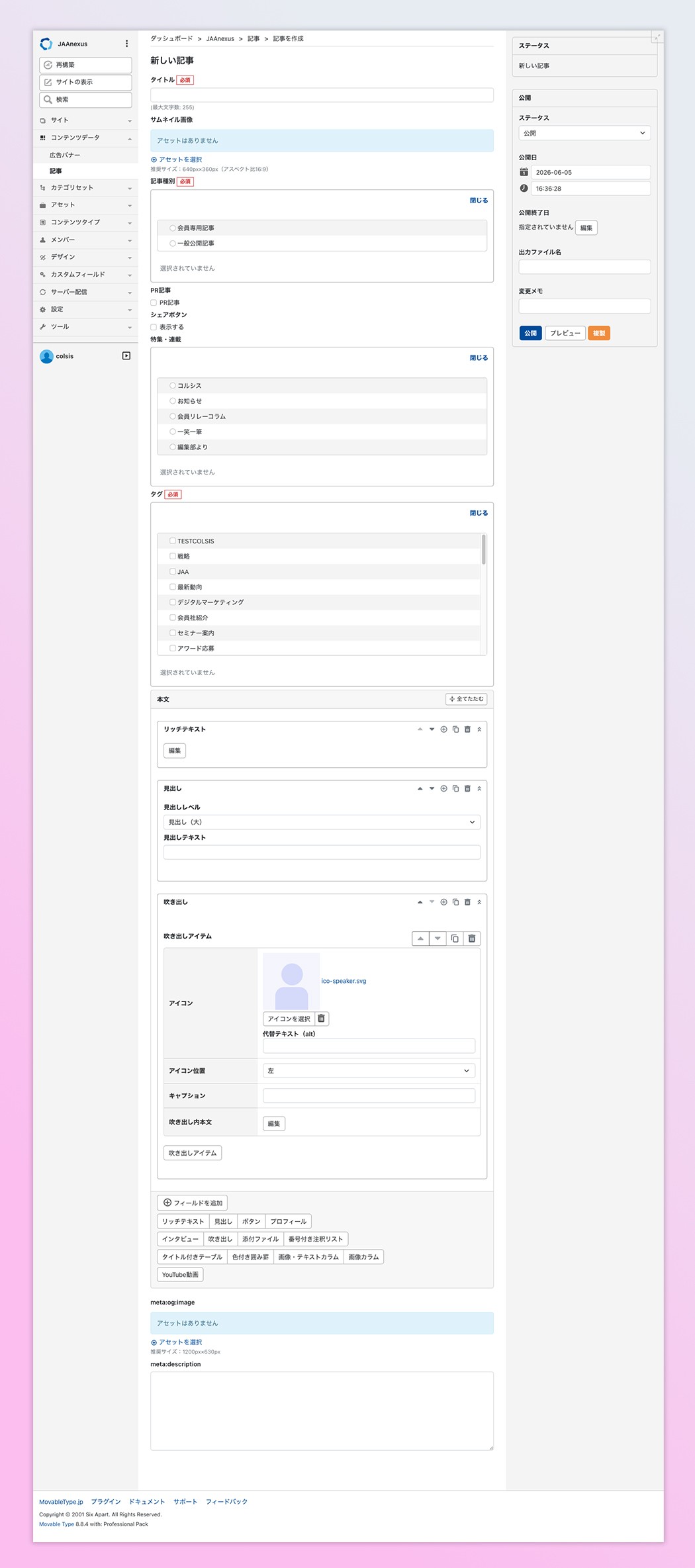695x1568 pixels.
Task: Click the sidebar collapse icon next to colsis
Action: [126, 356]
